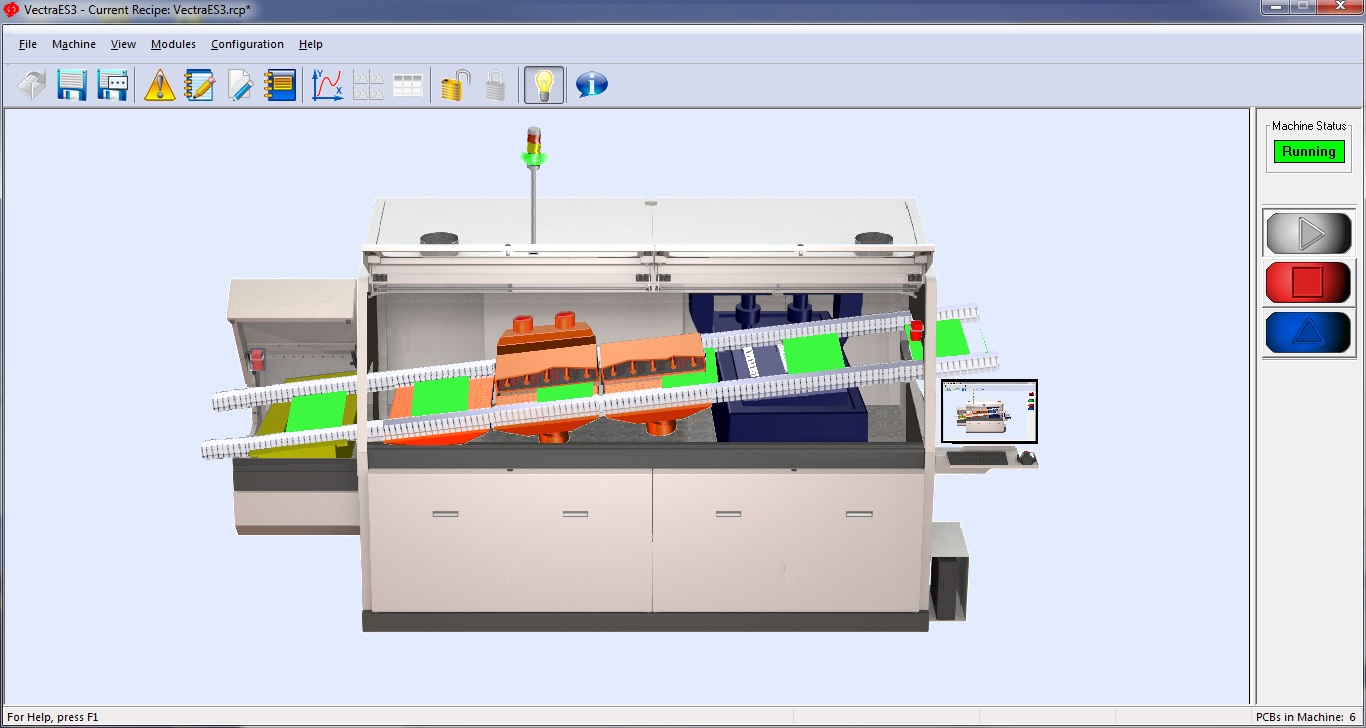
Task: Open the Machine menu
Action: pyautogui.click(x=74, y=44)
